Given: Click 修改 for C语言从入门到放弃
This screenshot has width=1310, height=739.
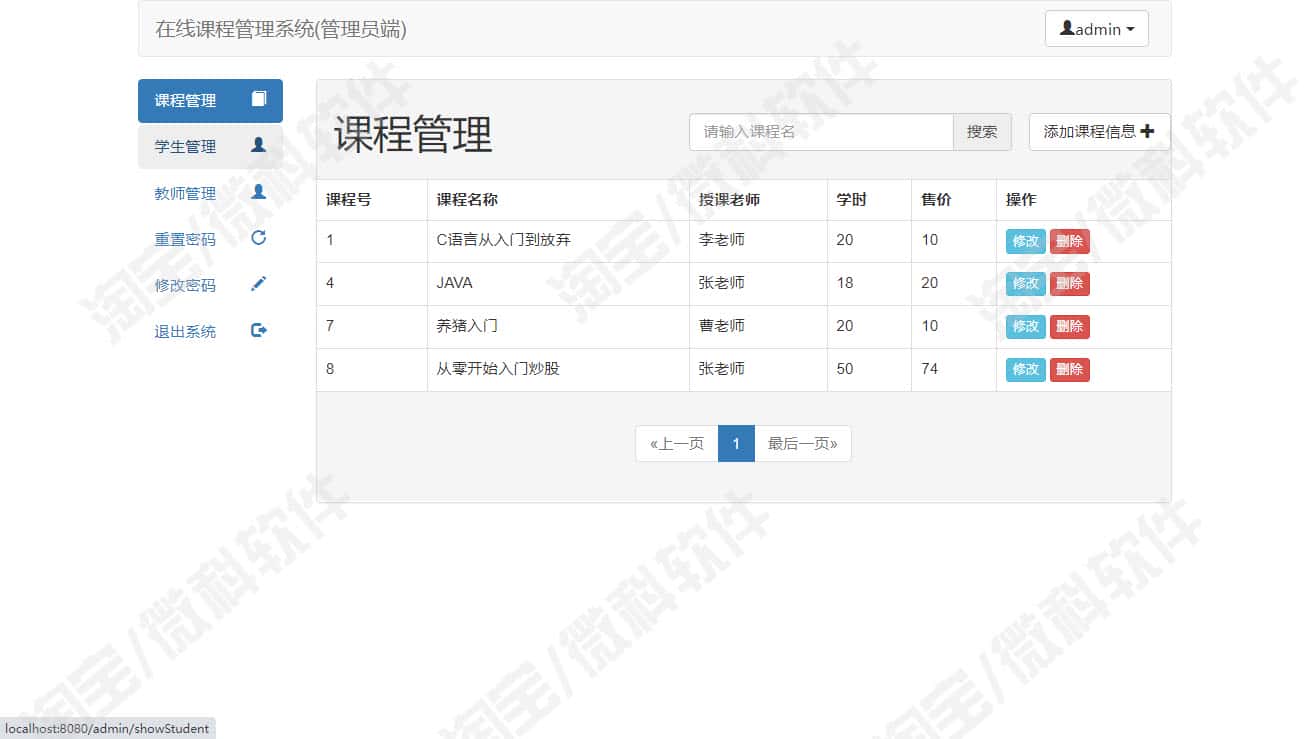Looking at the screenshot, I should coord(1025,241).
